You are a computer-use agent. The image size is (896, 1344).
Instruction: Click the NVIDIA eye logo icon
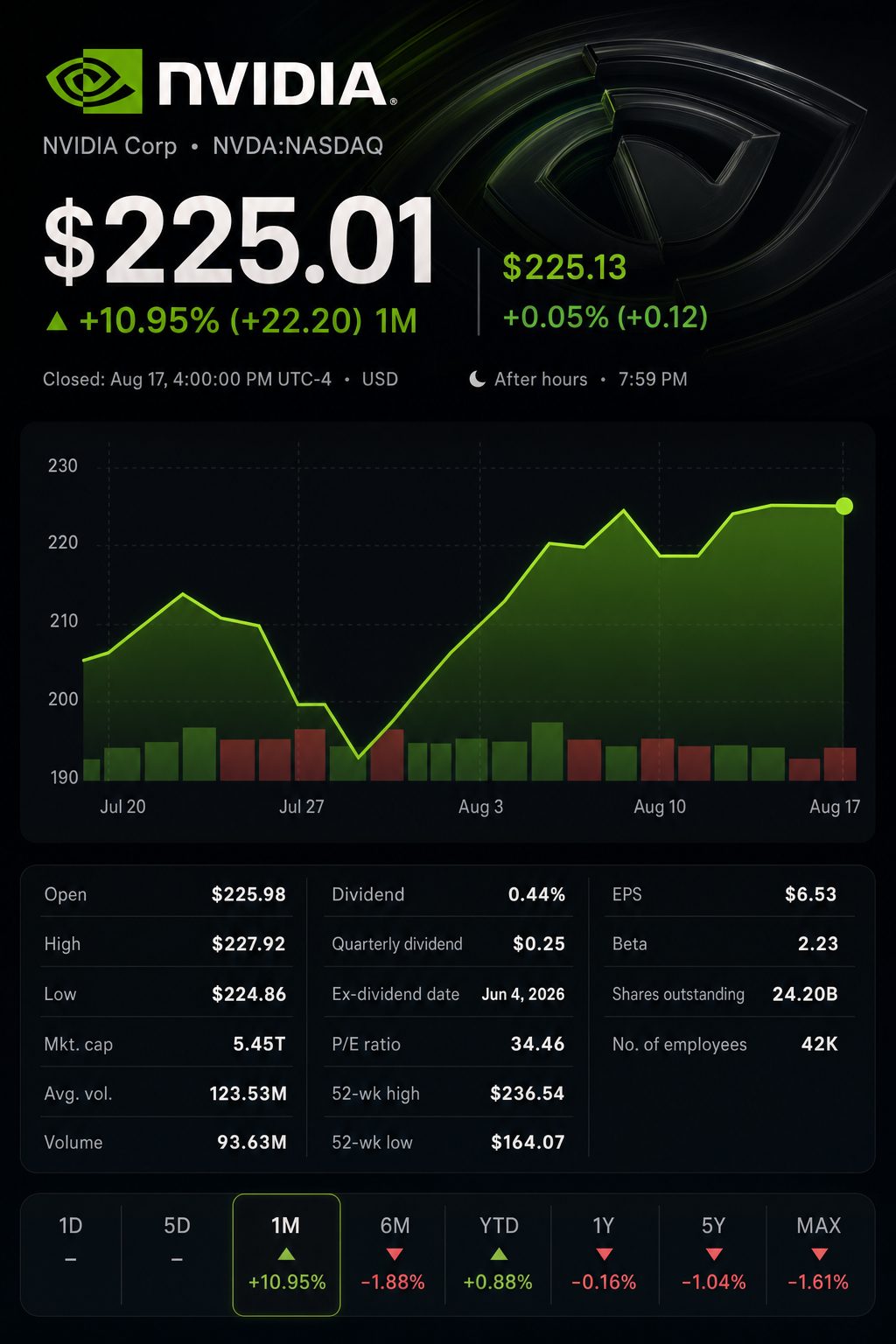click(94, 81)
